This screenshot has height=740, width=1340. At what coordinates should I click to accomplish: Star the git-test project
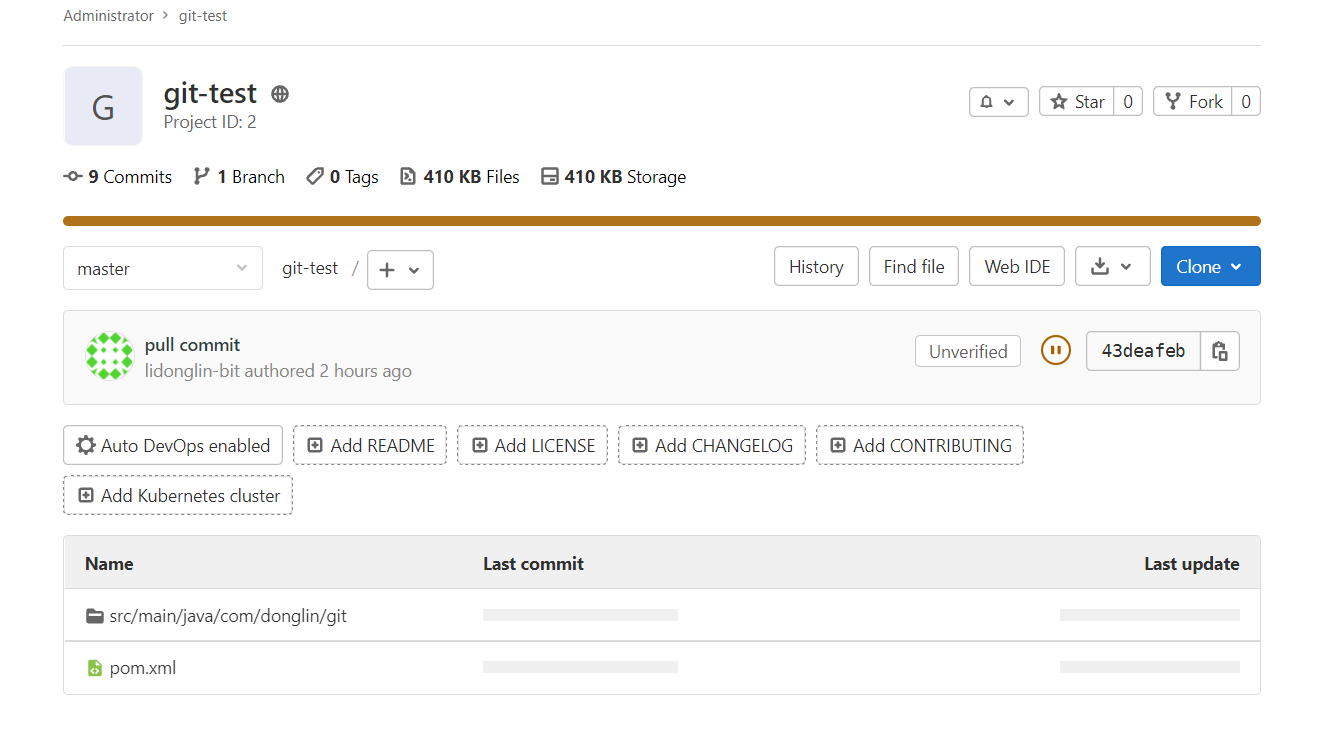(x=1077, y=102)
